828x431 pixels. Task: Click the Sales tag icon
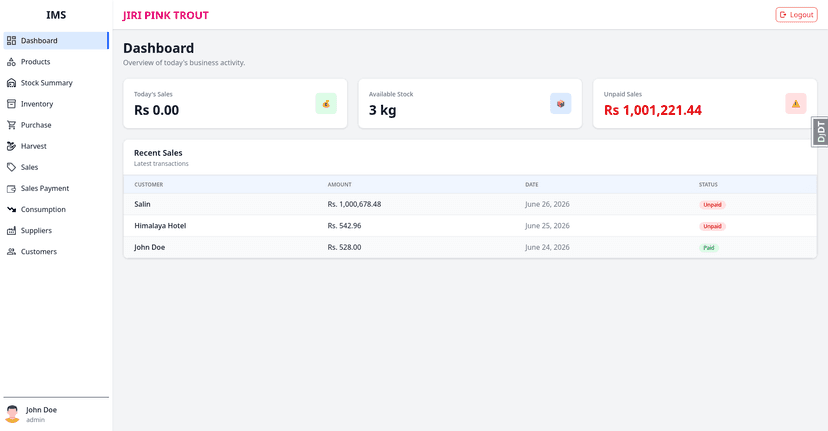point(11,167)
